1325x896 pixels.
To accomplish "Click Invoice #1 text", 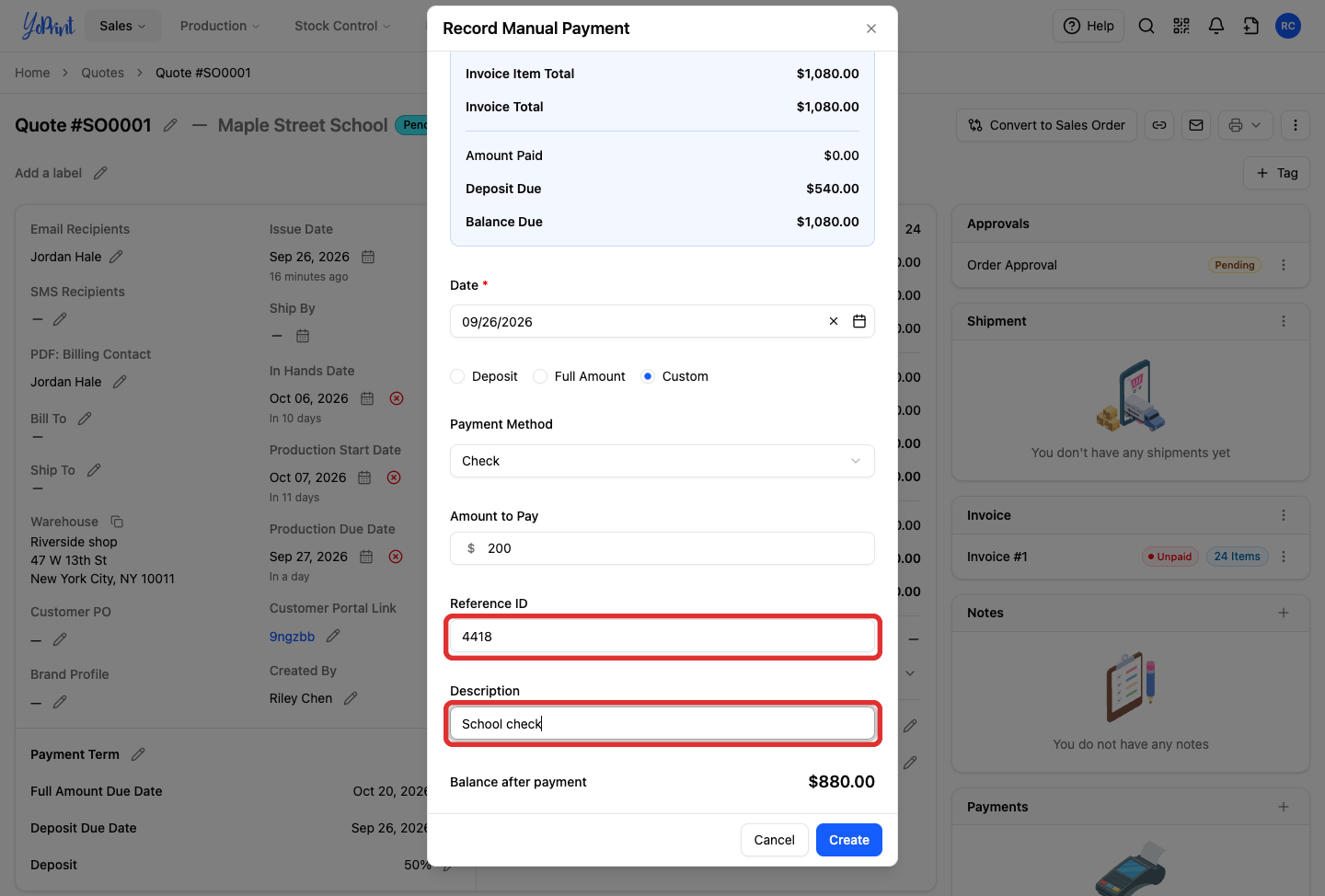I will click(x=997, y=557).
